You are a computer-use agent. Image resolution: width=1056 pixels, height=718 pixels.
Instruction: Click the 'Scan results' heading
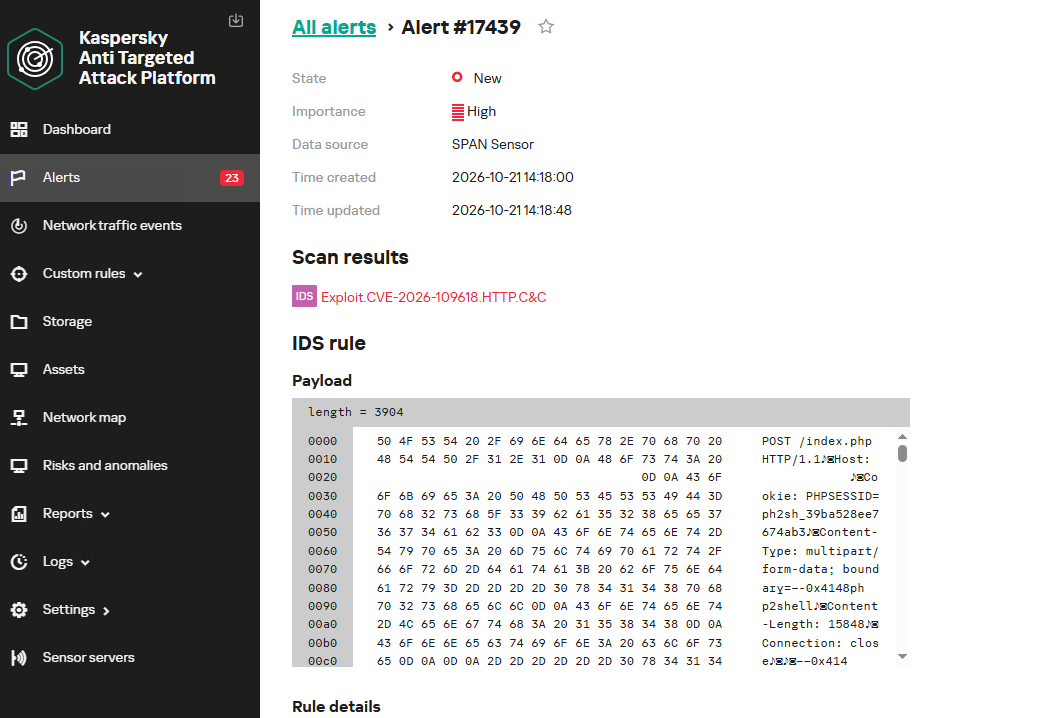point(350,257)
